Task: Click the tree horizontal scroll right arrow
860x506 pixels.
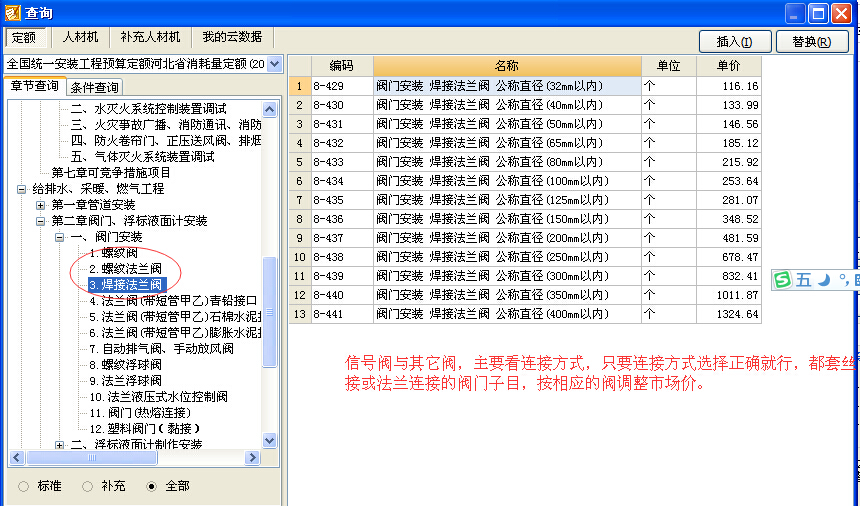Action: point(252,457)
